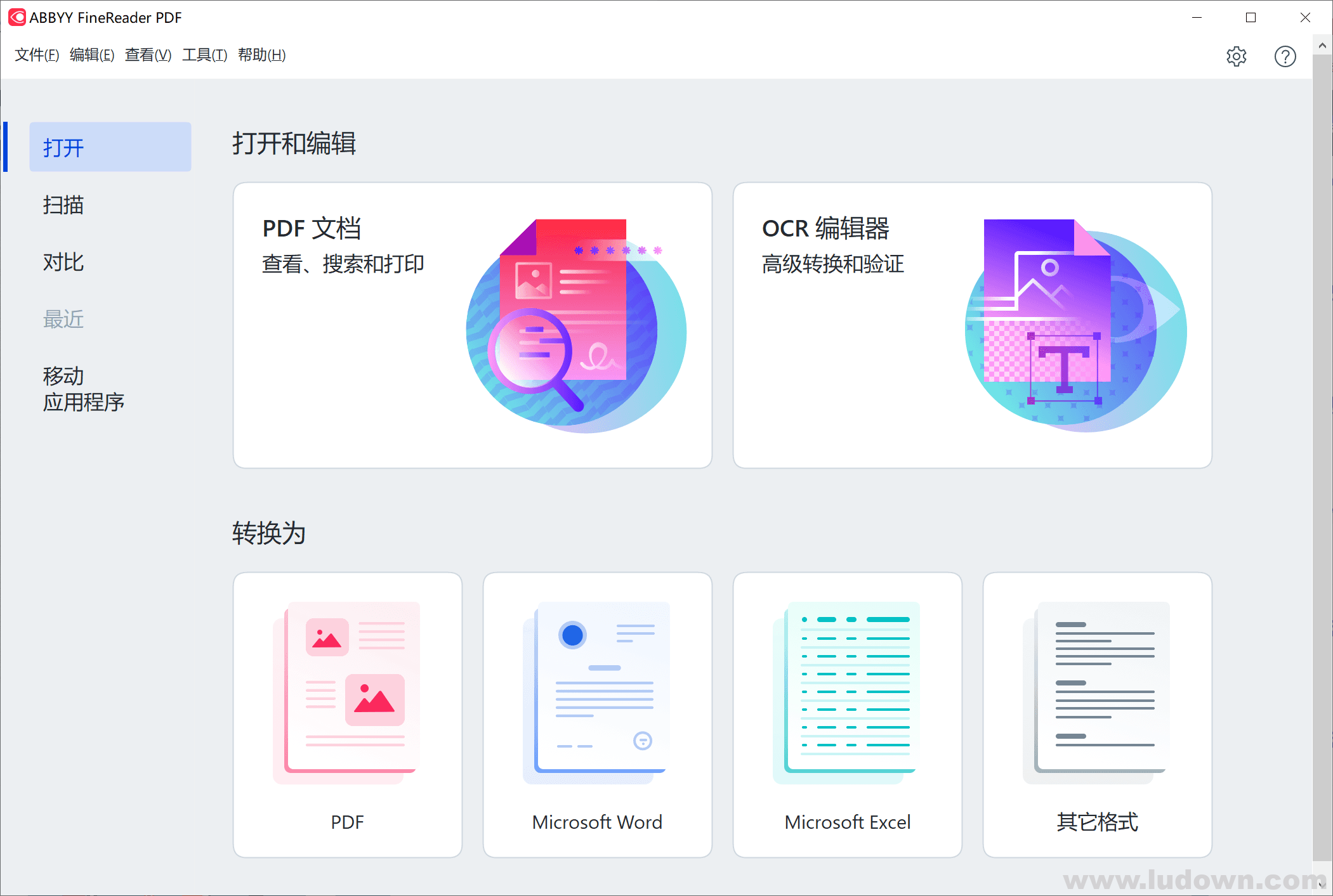Viewport: 1333px width, 896px height.
Task: Minimize the FineReader window
Action: coord(1197,18)
